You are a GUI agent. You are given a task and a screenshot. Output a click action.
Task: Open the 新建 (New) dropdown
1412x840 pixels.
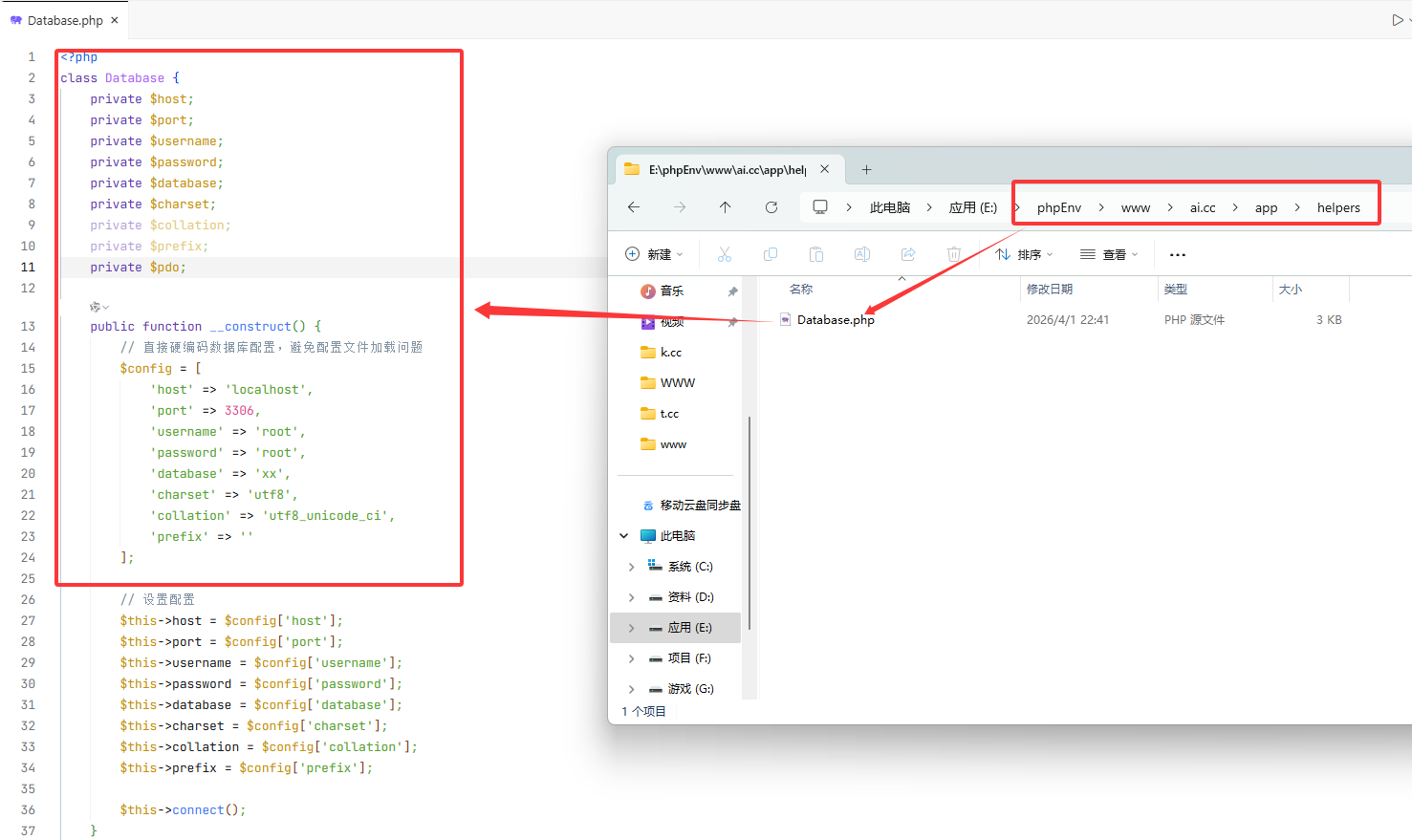(655, 254)
